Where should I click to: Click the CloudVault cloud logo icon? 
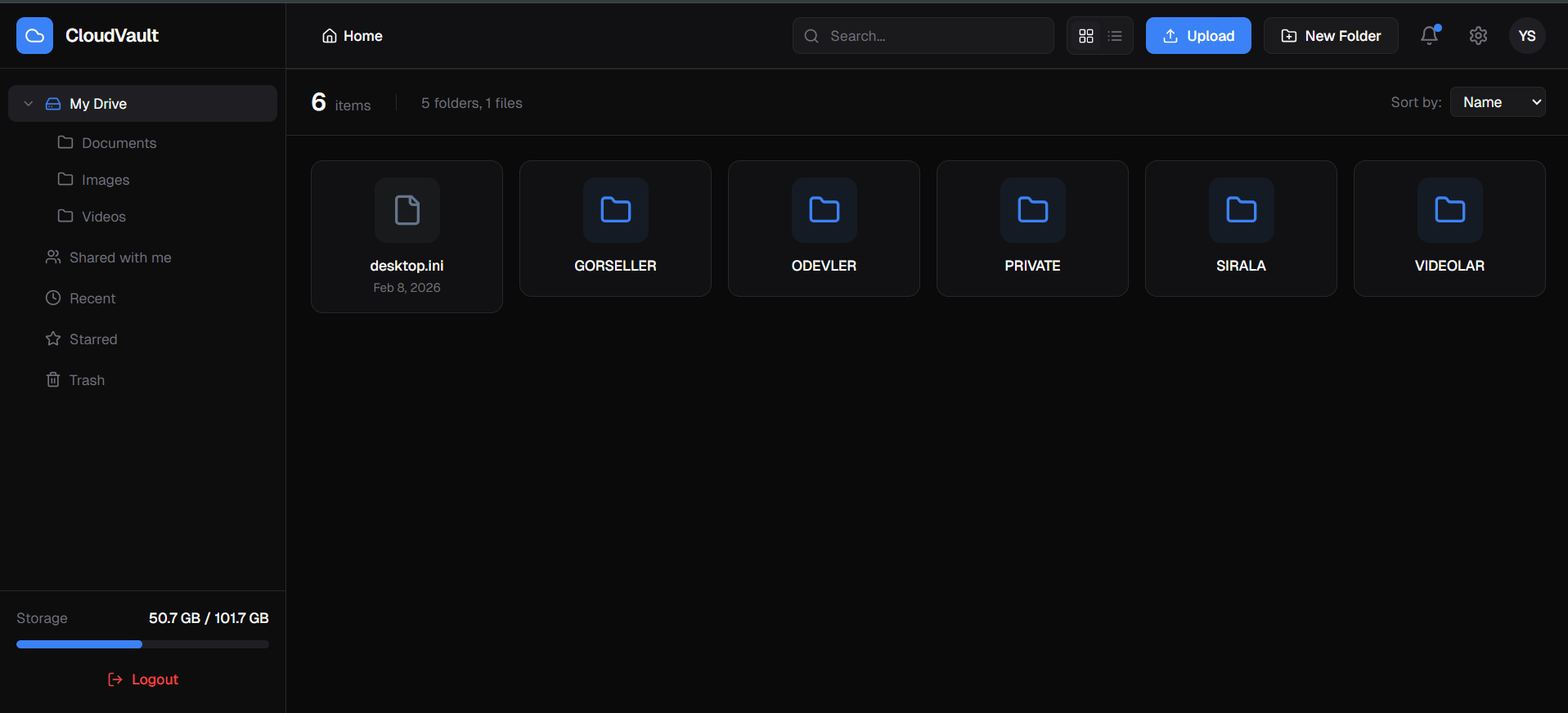[x=34, y=36]
